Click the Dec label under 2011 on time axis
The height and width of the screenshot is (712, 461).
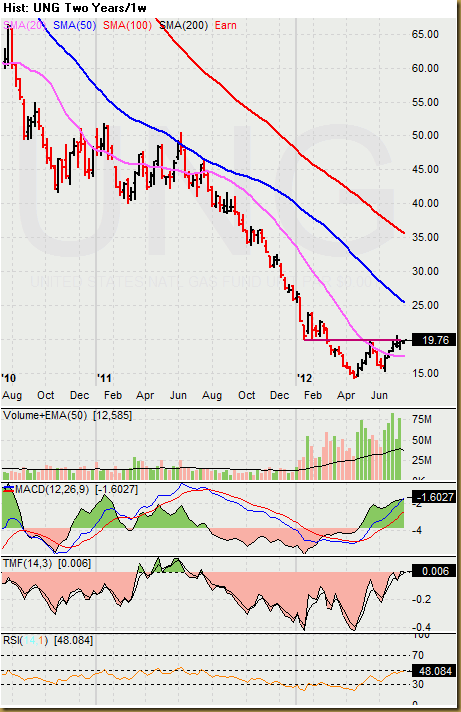(x=279, y=396)
